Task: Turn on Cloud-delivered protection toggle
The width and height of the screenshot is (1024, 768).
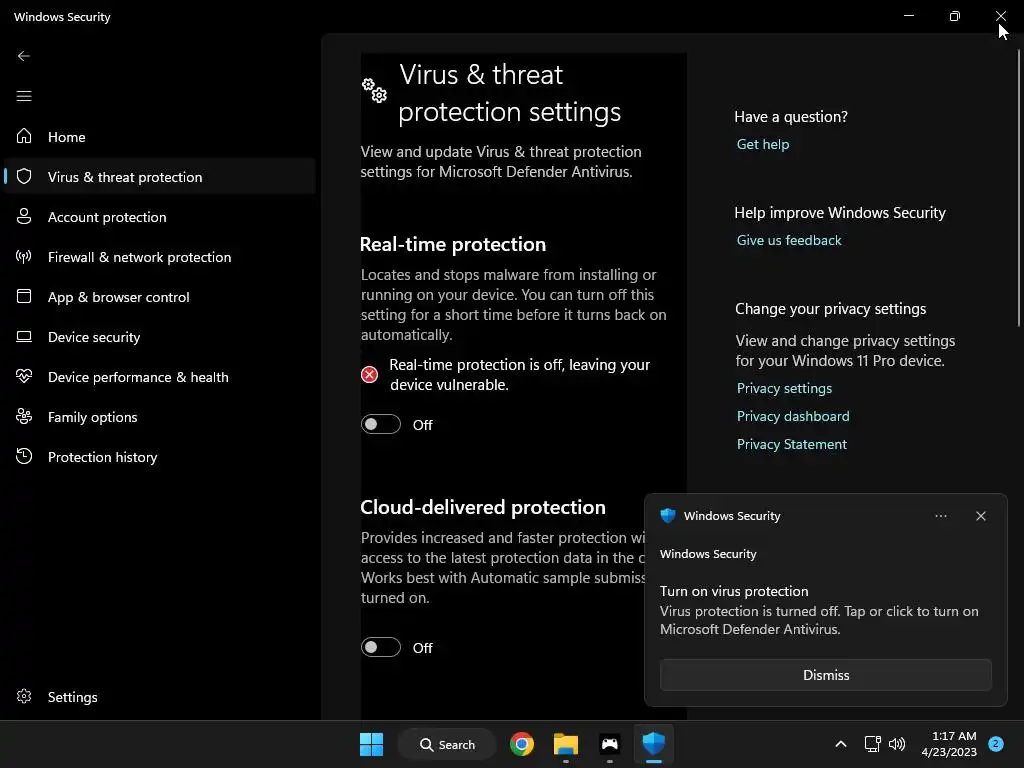Action: point(381,647)
